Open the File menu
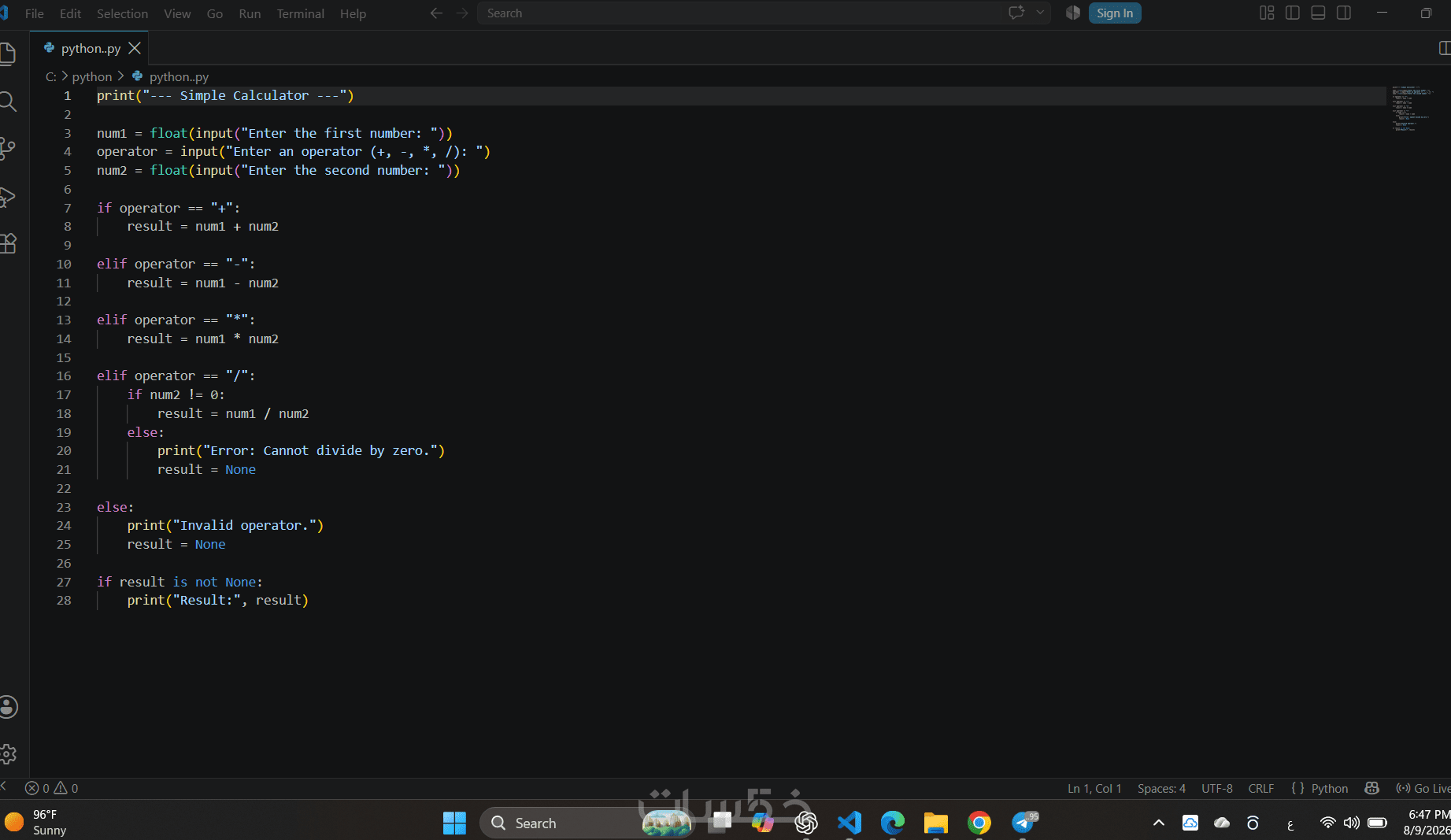 click(35, 13)
